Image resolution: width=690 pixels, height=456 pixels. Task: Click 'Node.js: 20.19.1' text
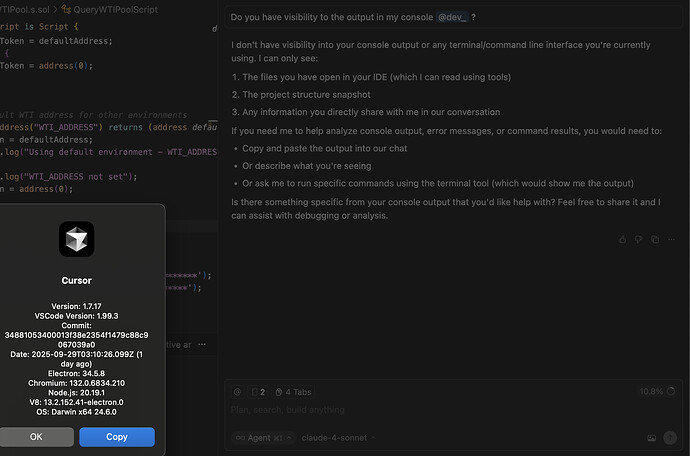[76, 393]
